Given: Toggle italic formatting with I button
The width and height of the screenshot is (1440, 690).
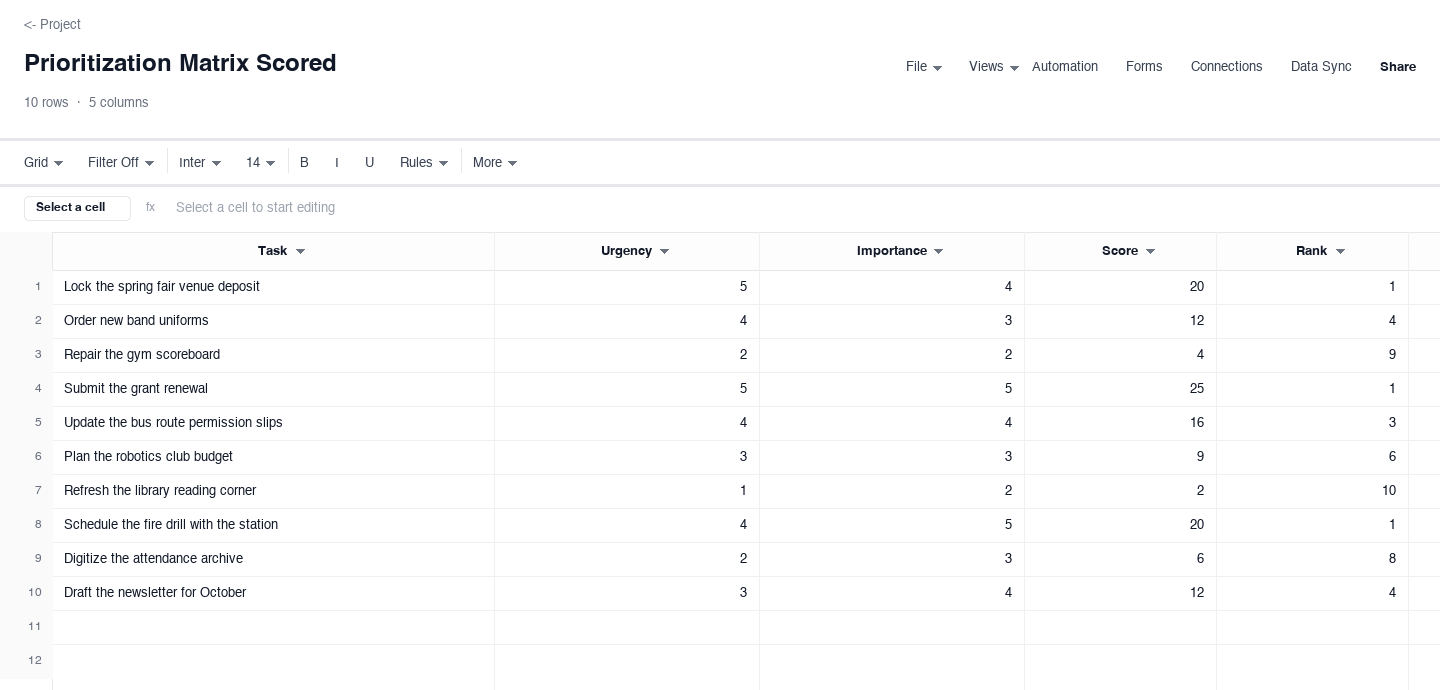Looking at the screenshot, I should (337, 162).
